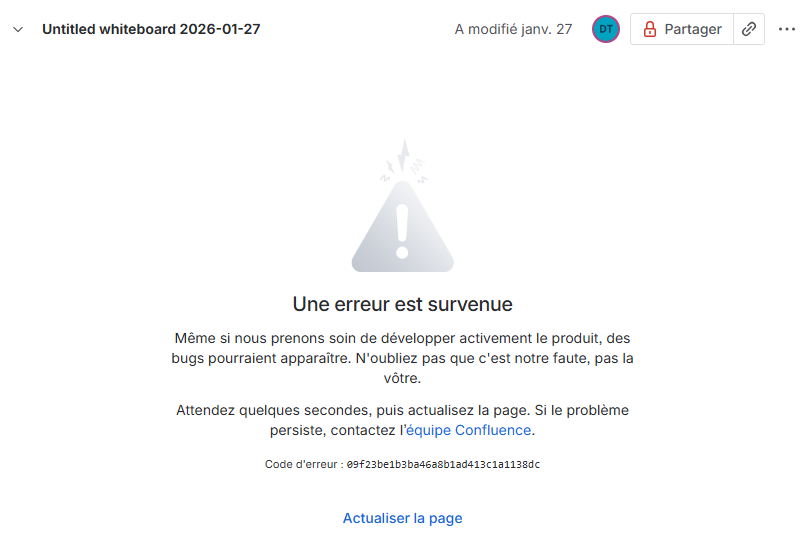
Task: Click the Untitled whiteboard 2026-01-27 title
Action: pos(151,29)
